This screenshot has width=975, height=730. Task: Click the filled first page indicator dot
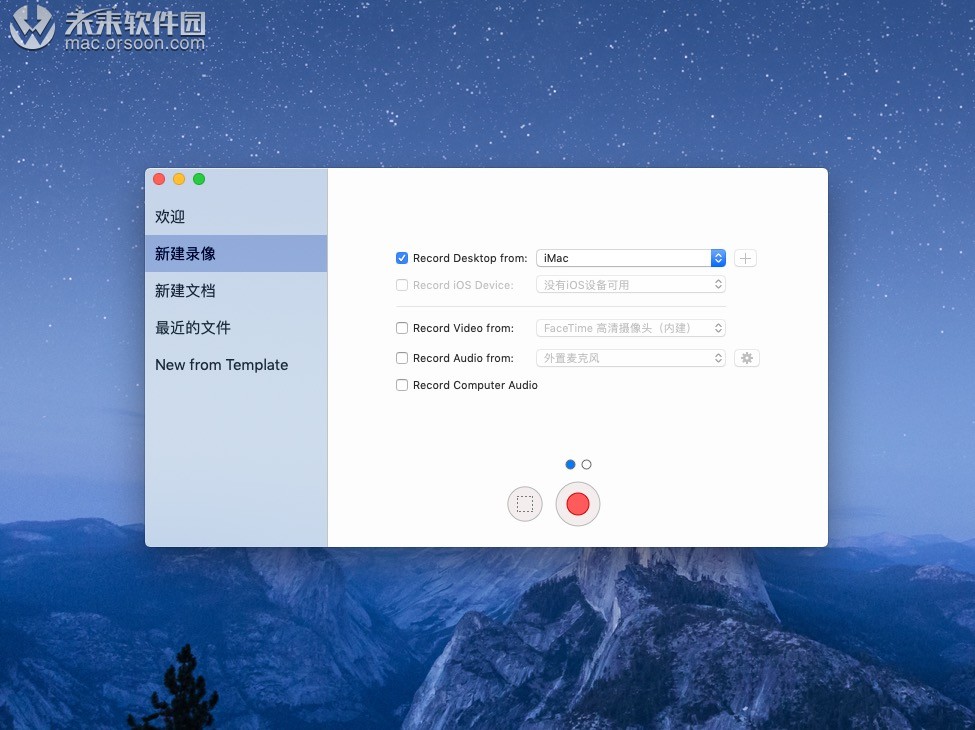coord(570,464)
